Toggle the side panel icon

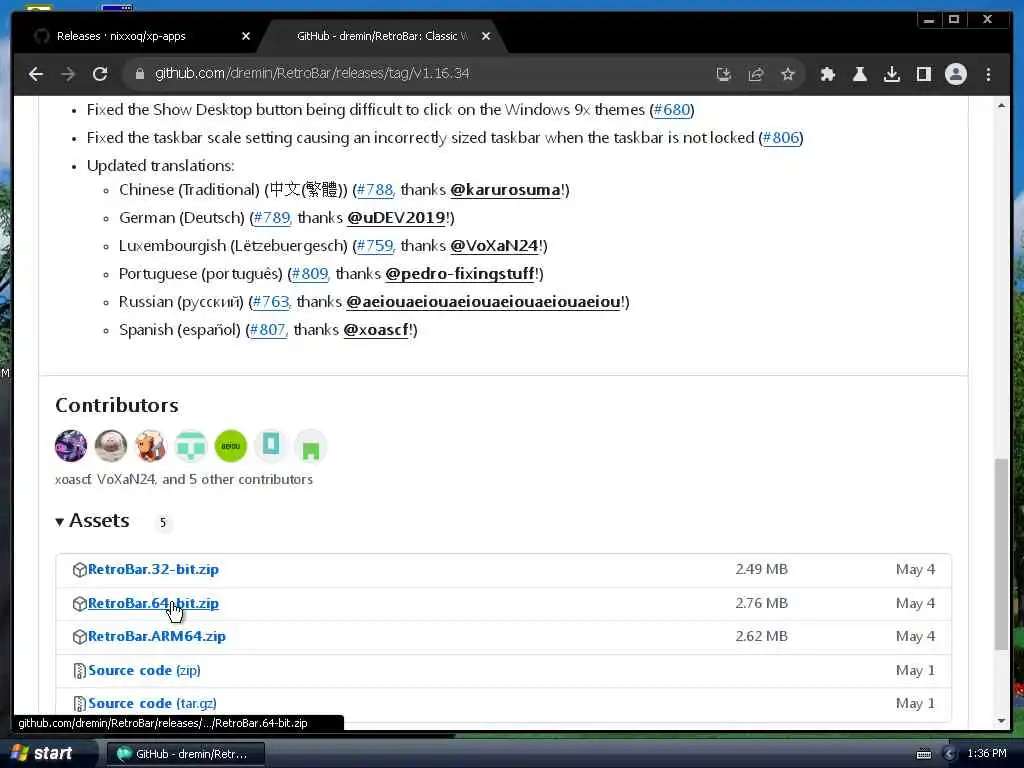click(923, 74)
